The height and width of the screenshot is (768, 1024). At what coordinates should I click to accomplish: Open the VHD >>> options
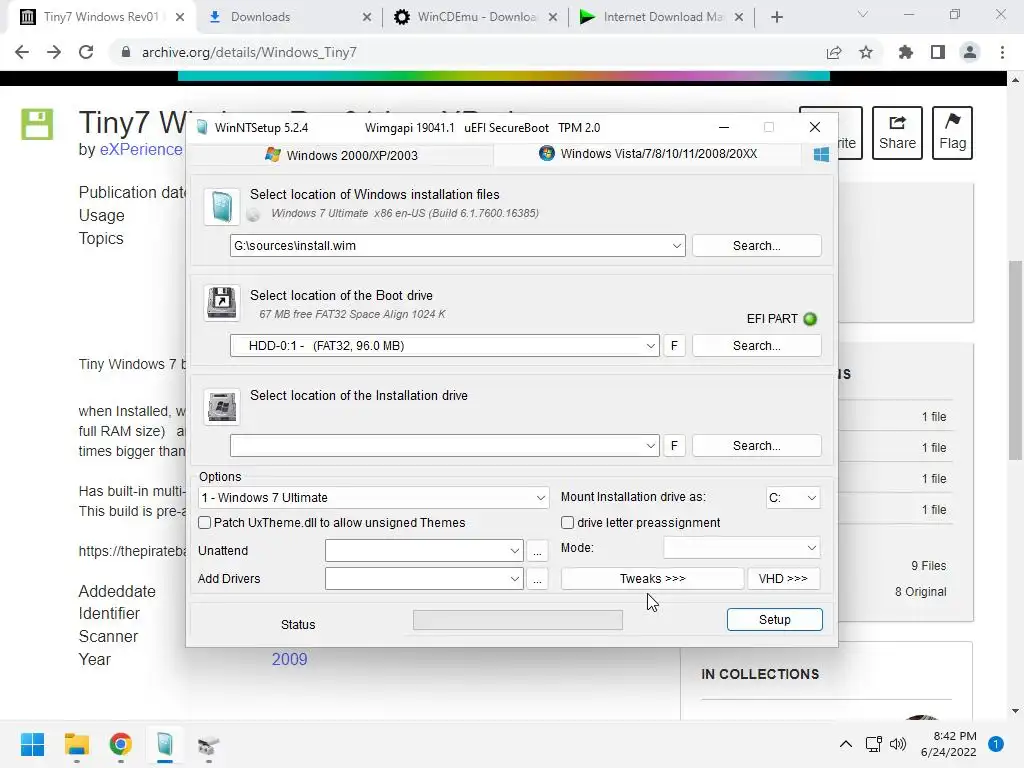783,579
